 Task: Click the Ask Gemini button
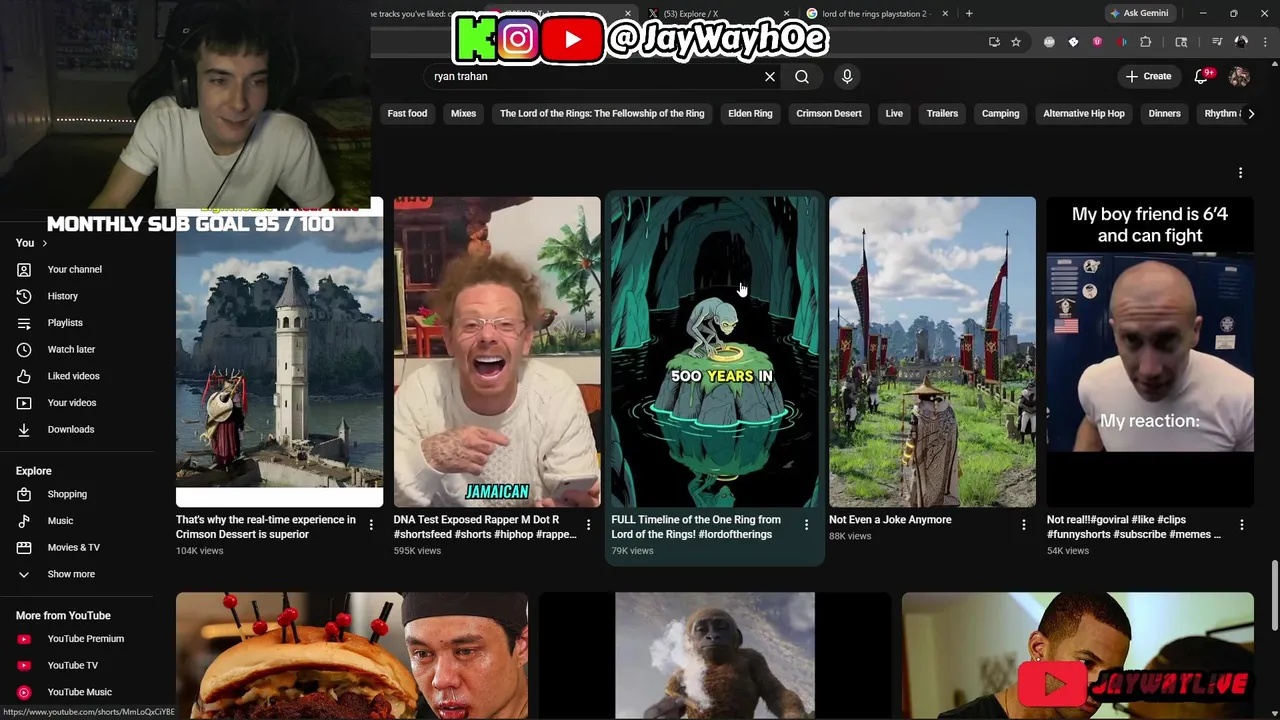1139,13
